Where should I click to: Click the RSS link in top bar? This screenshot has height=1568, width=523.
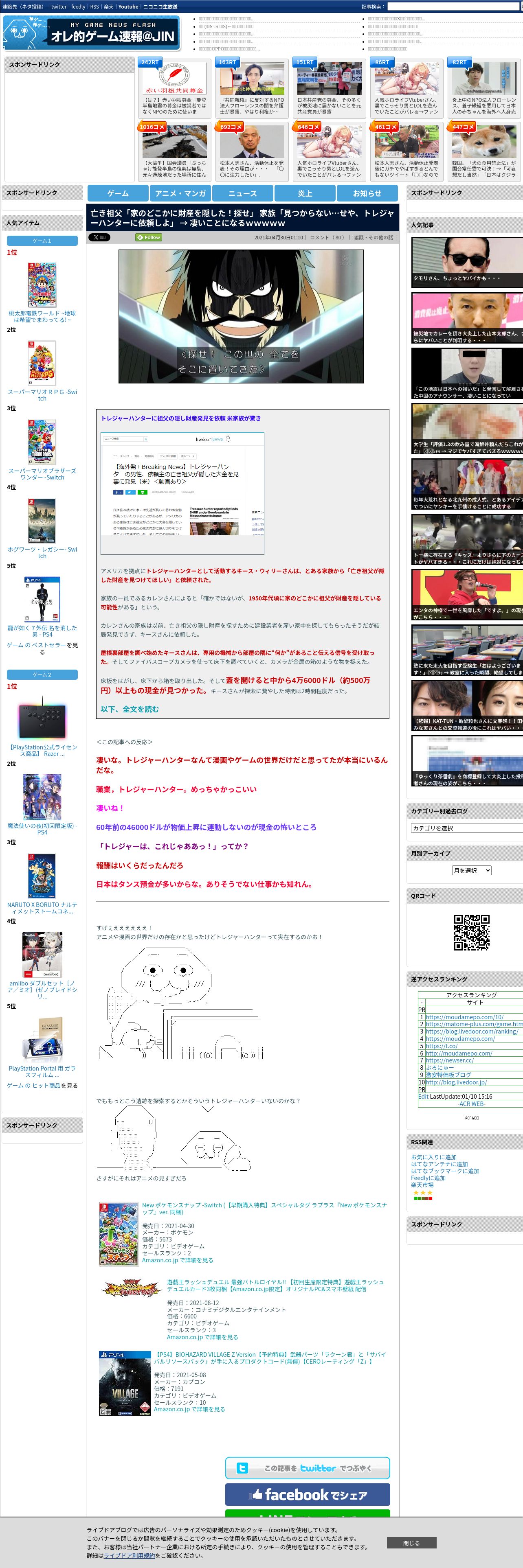coord(94,7)
